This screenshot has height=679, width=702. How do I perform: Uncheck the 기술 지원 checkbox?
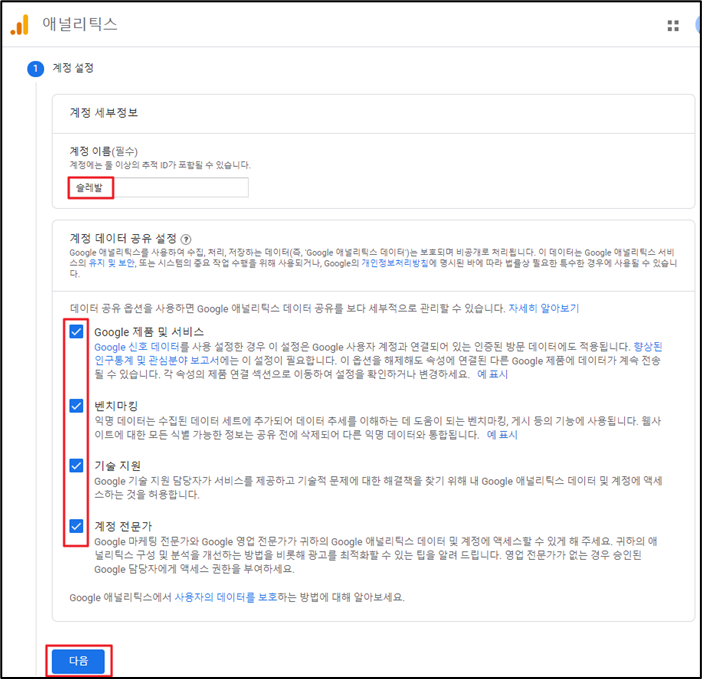(x=77, y=465)
